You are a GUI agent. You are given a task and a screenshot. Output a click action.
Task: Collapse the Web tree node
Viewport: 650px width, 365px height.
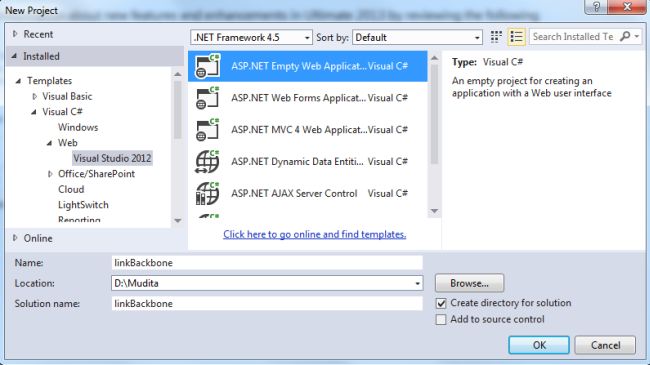[49, 143]
